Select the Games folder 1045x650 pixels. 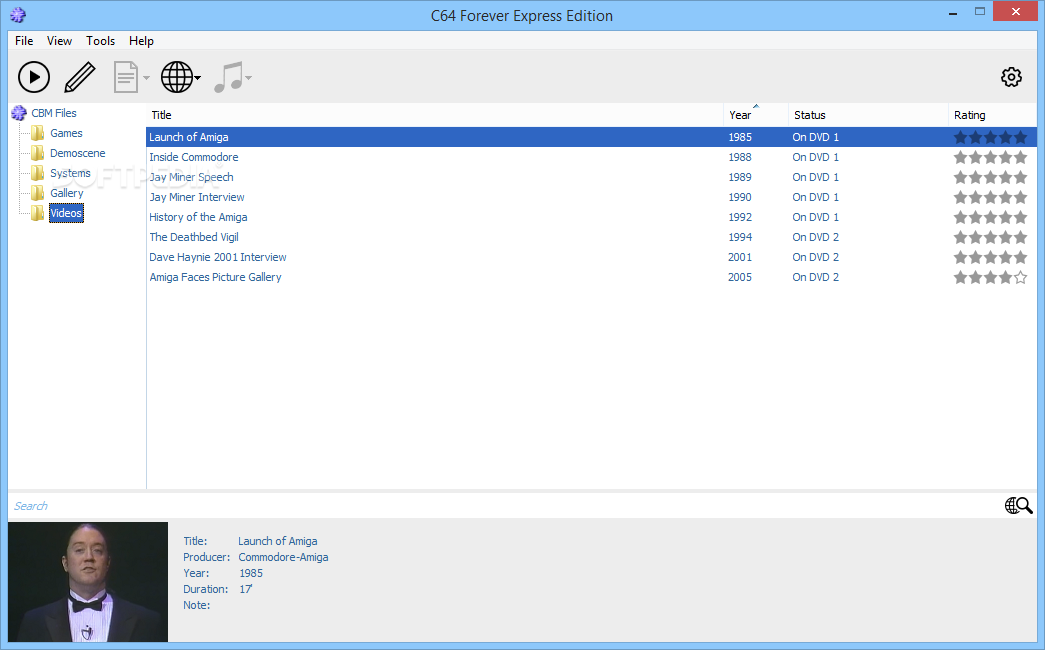(66, 133)
